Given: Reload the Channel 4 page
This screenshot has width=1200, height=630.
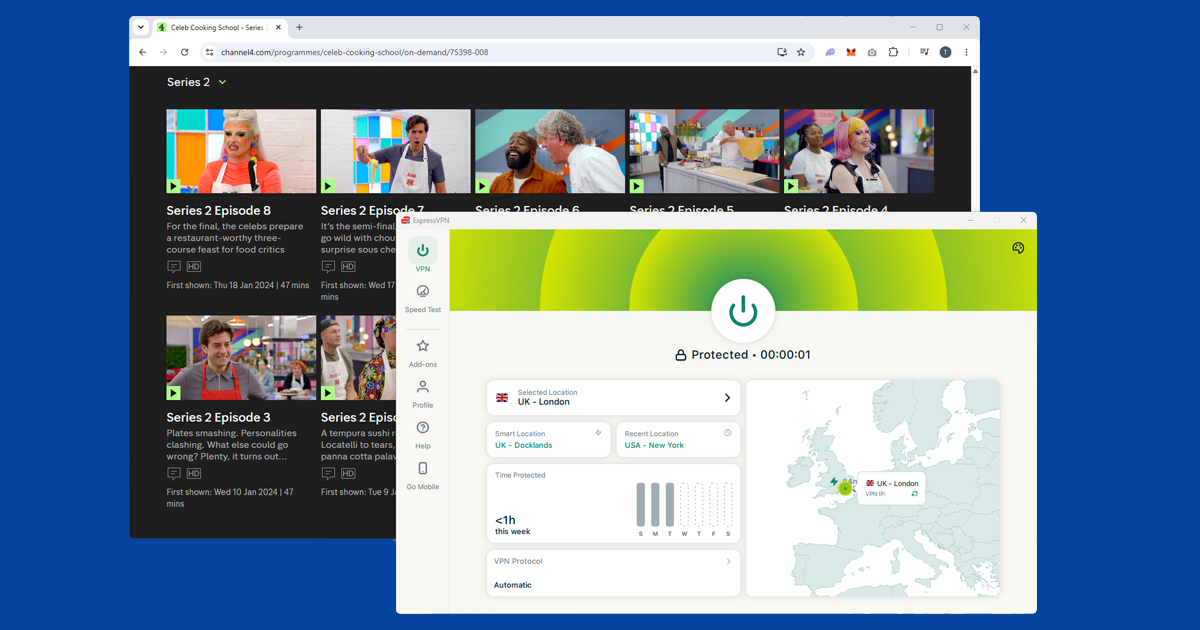Looking at the screenshot, I should click(185, 52).
